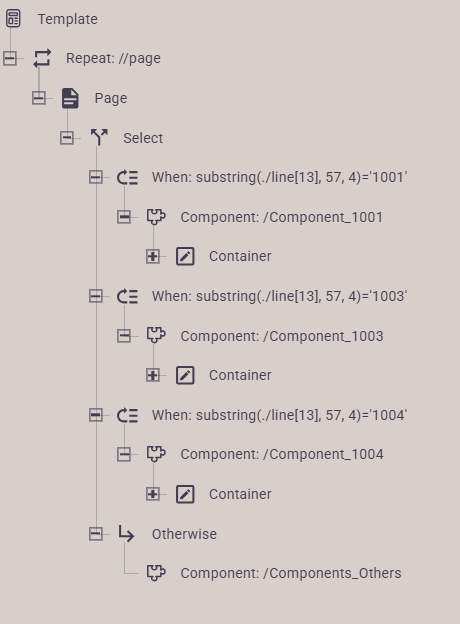Screen dimensions: 460x624
Task: Click the Repeat loop arrows icon
Action: pos(42,58)
